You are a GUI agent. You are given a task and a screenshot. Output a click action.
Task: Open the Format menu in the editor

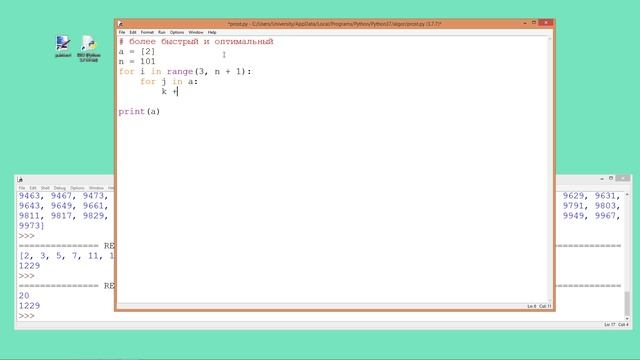[x=147, y=32]
